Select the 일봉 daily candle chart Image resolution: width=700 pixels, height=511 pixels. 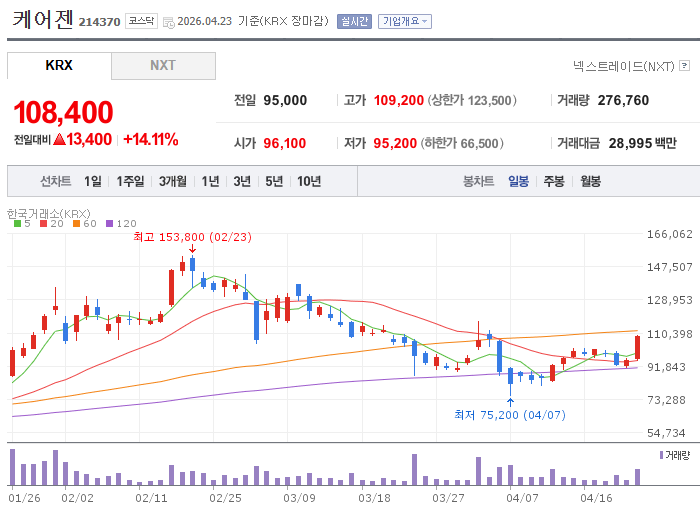coord(518,181)
